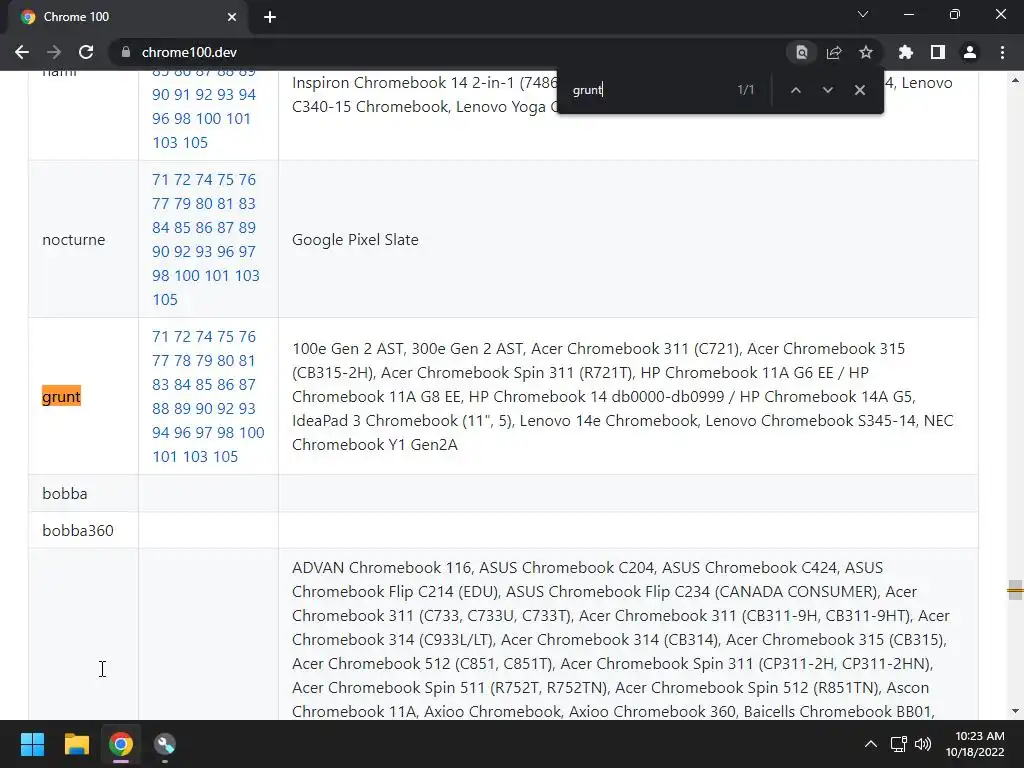Go back to the previous page

pos(22,52)
